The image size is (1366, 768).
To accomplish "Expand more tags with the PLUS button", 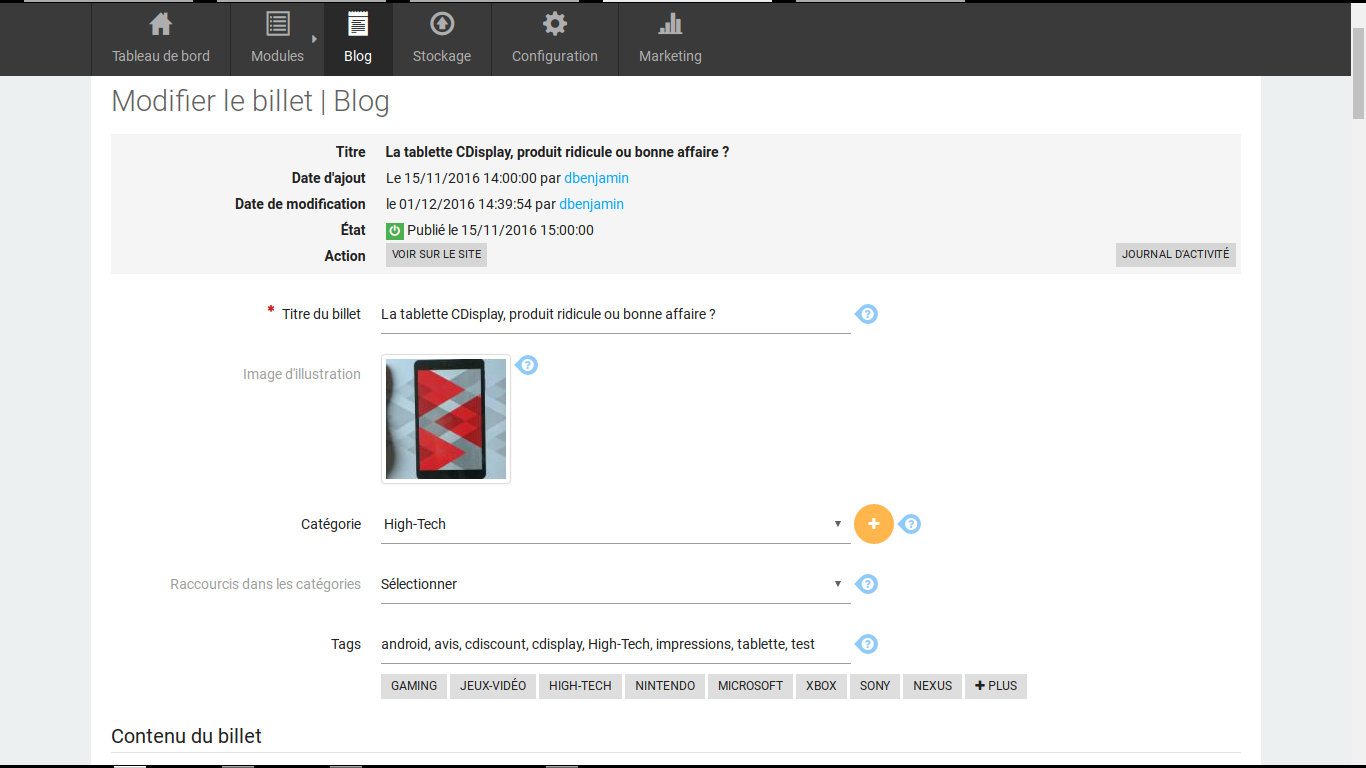I will tap(995, 686).
